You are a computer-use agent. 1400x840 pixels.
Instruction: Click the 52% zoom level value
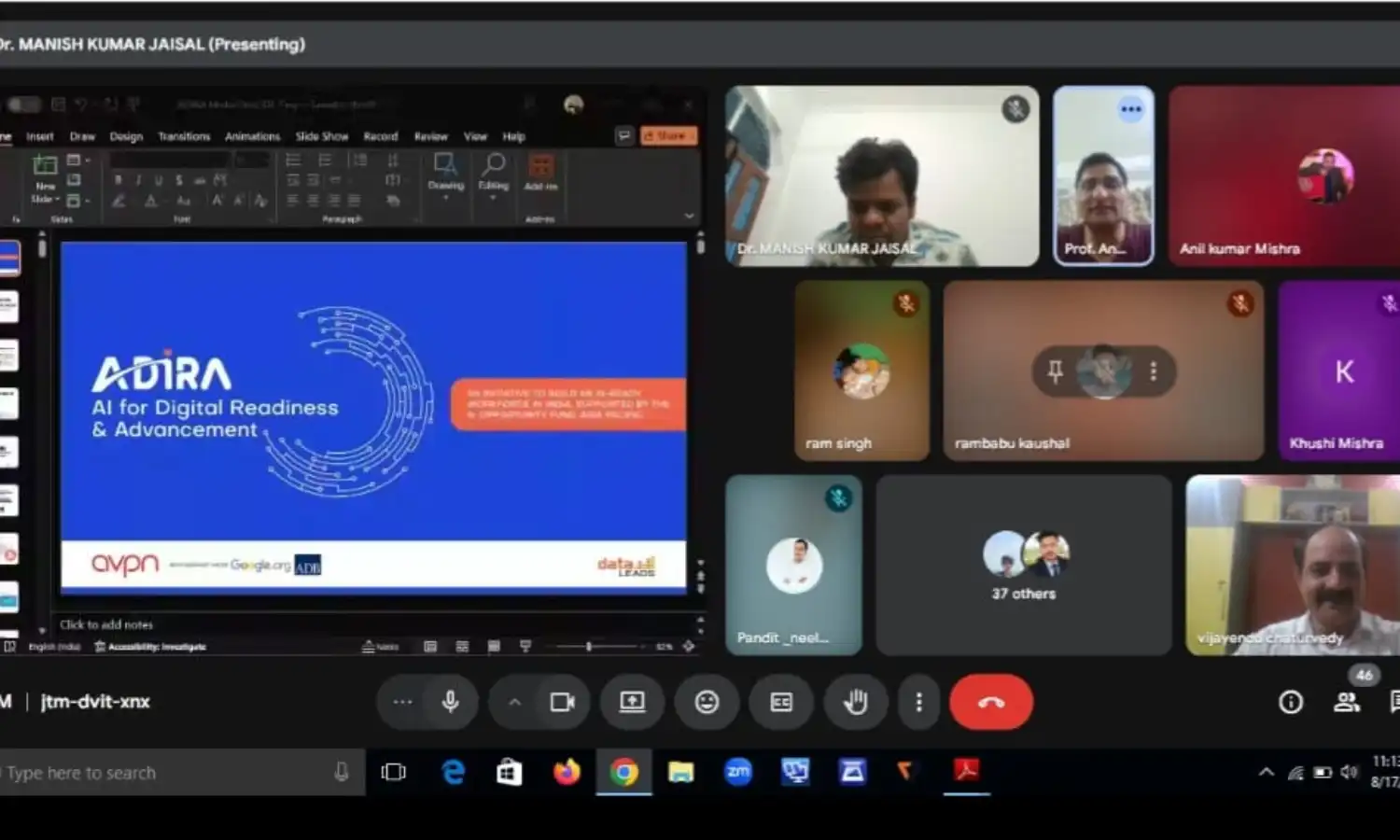click(664, 646)
